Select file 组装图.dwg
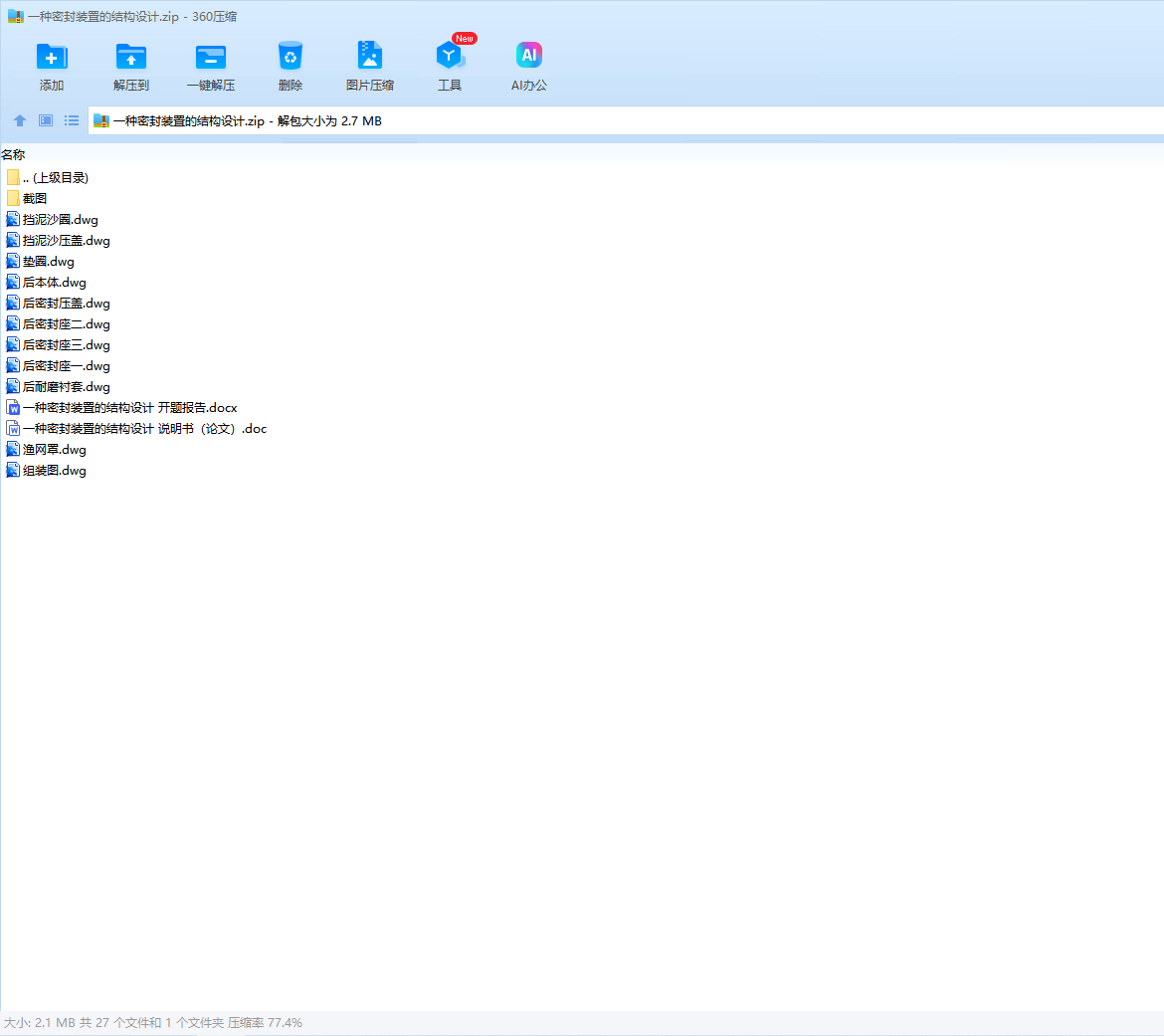This screenshot has height=1036, width=1164. (x=46, y=470)
